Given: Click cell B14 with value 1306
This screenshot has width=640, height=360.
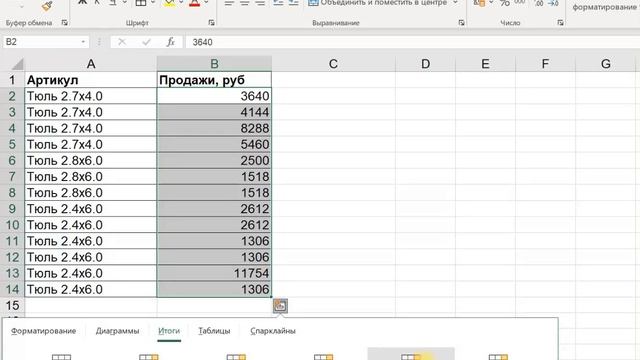Looking at the screenshot, I should [214, 289].
